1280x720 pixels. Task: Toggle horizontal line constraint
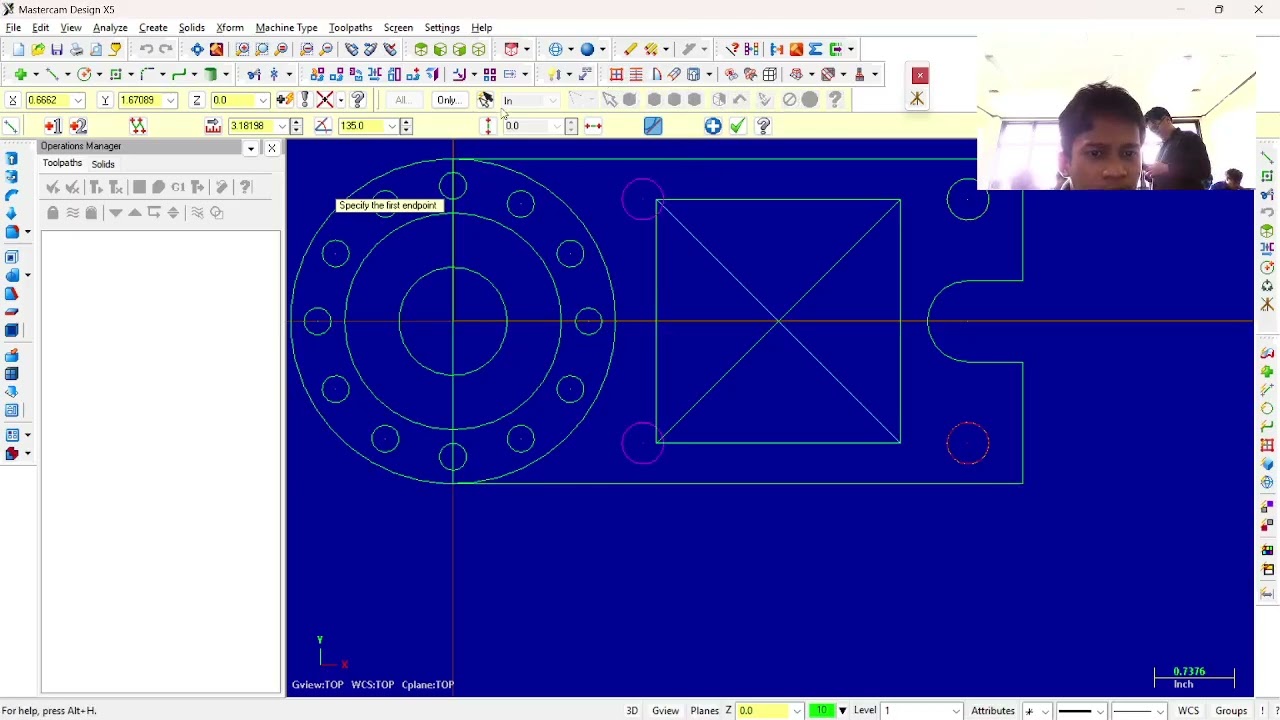[x=593, y=126]
